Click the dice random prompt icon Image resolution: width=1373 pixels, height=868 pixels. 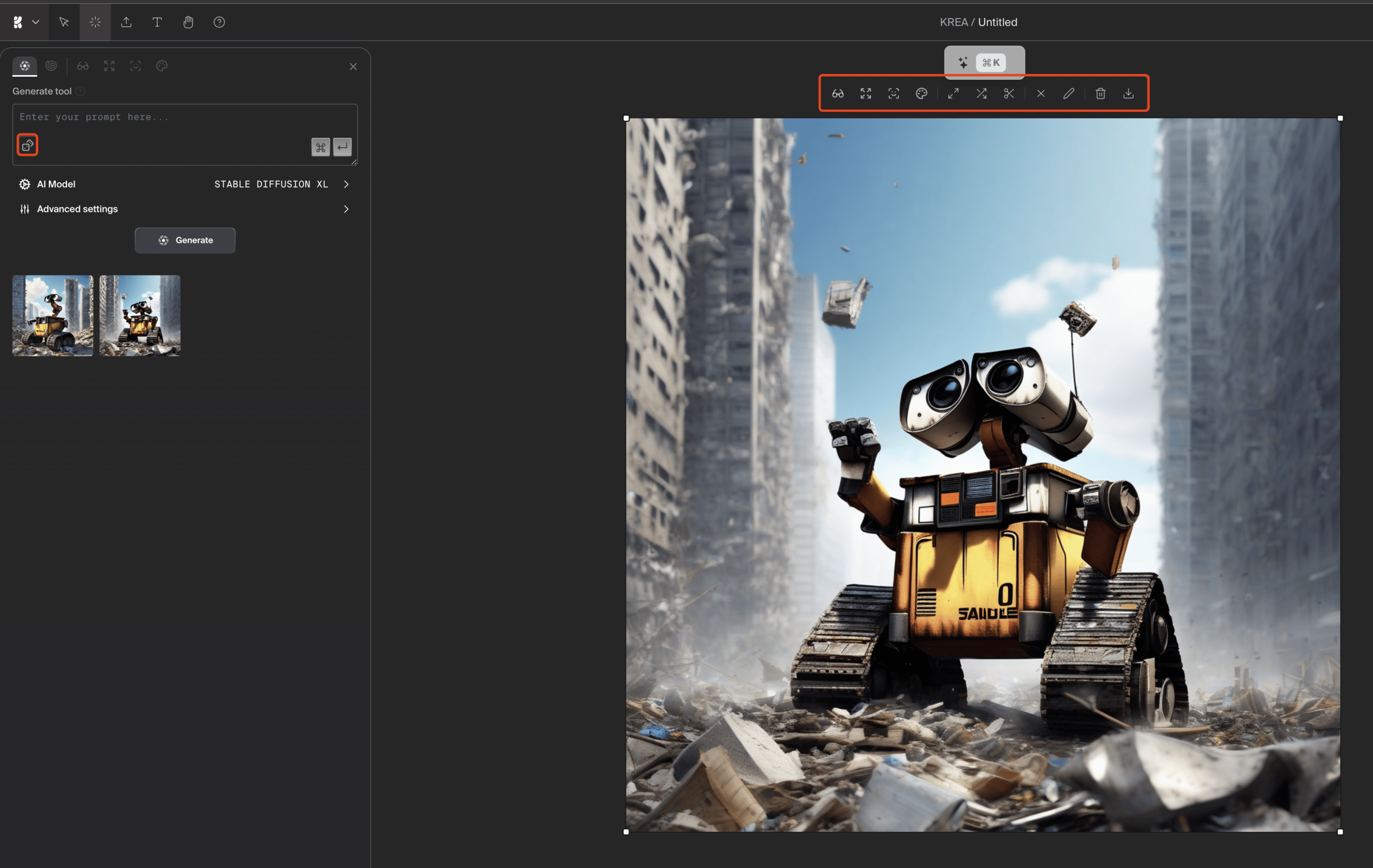coord(27,145)
